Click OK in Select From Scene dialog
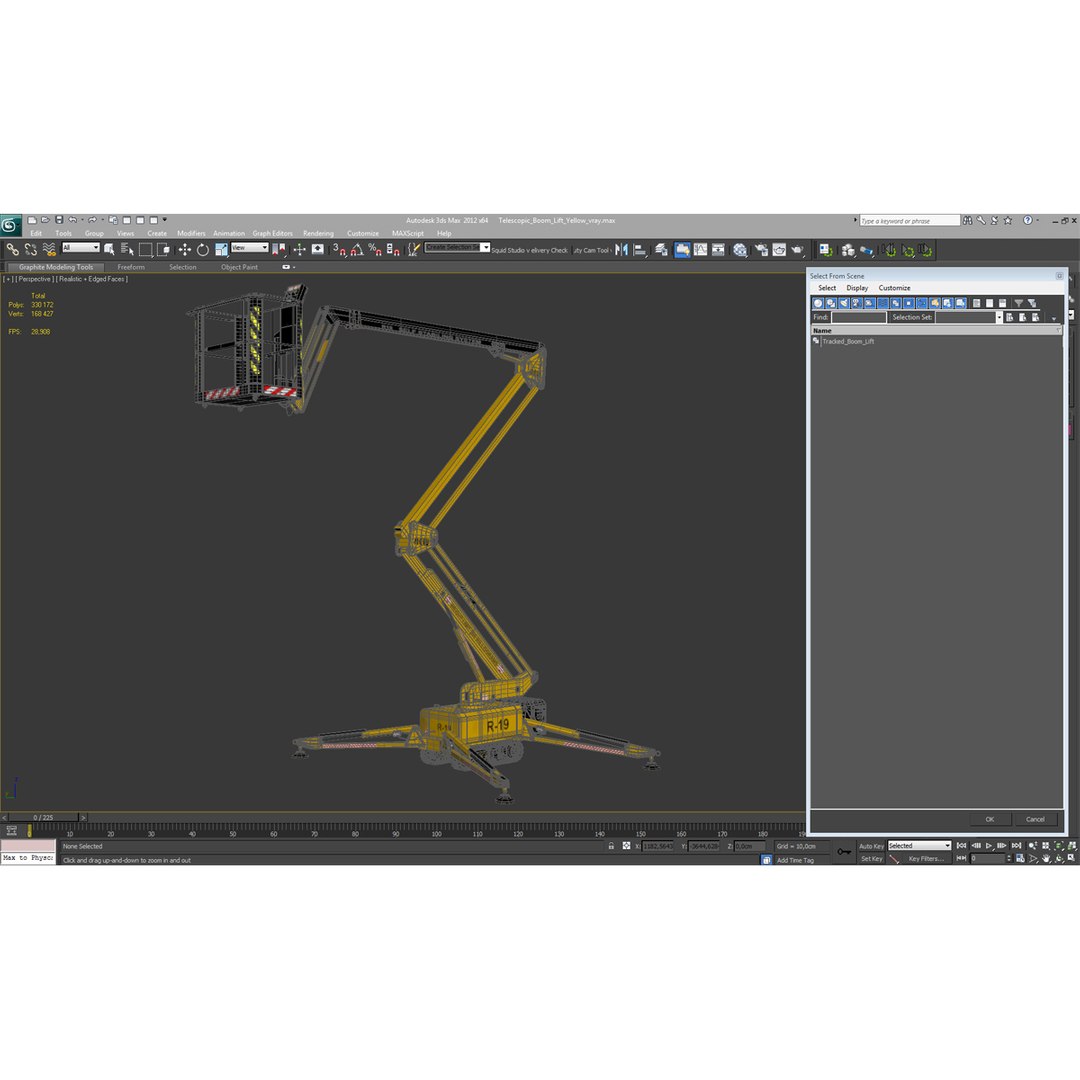Viewport: 1080px width, 1080px height. point(989,819)
